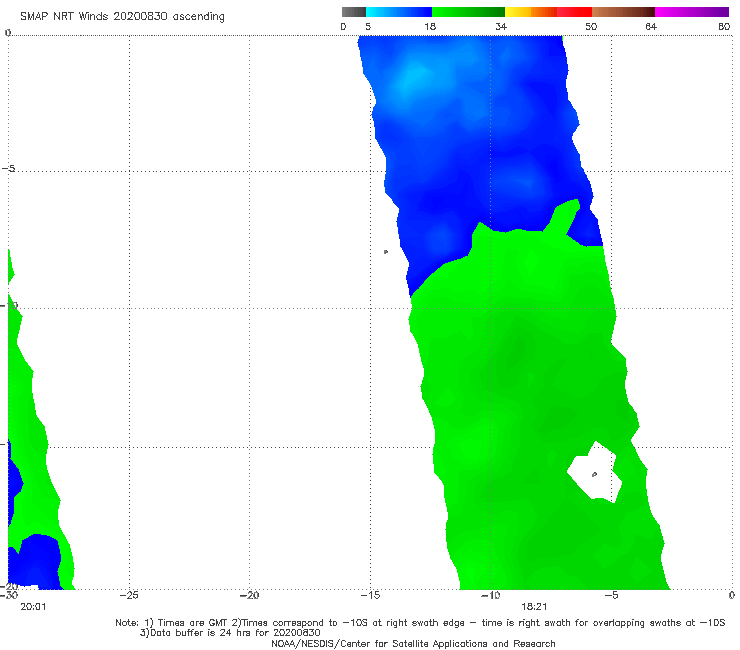Click the 'Times are GMT' note line

click(420, 623)
